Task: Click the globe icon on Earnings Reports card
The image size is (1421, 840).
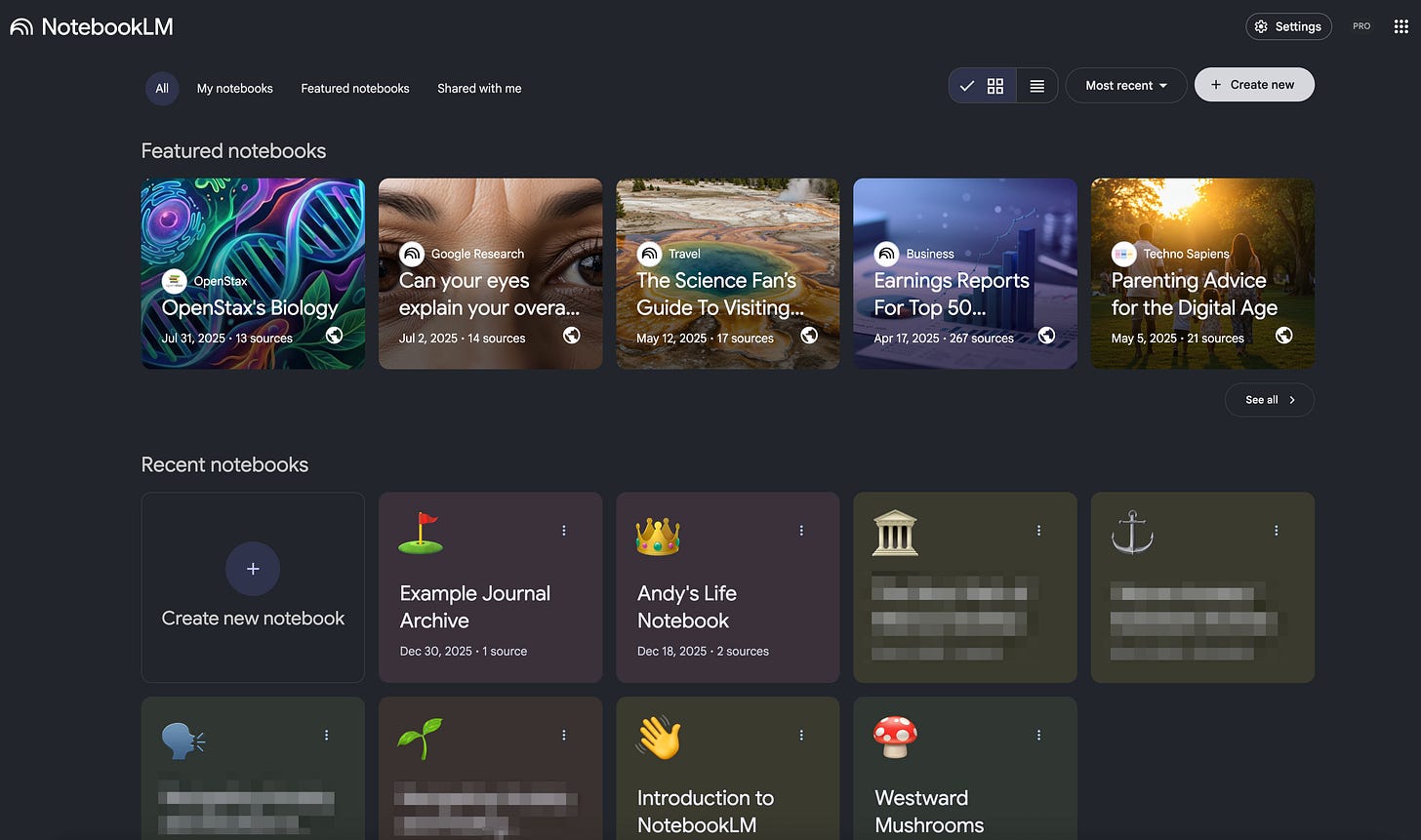Action: 1047,336
